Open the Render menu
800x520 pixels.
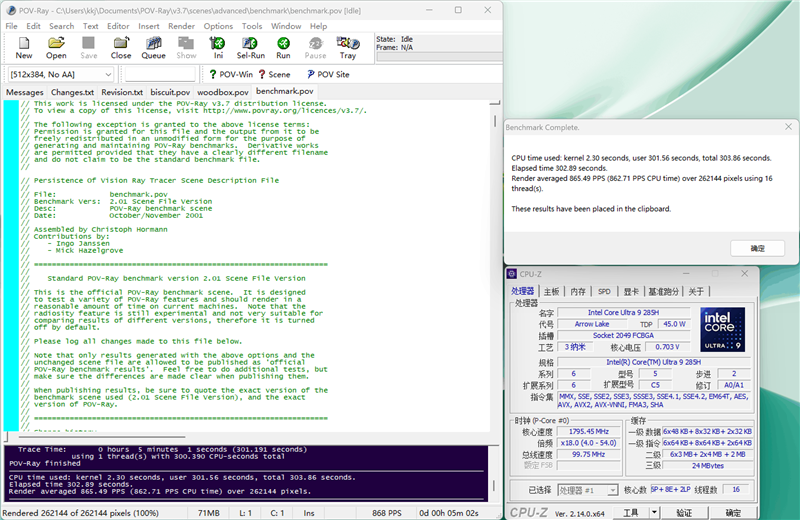click(181, 26)
